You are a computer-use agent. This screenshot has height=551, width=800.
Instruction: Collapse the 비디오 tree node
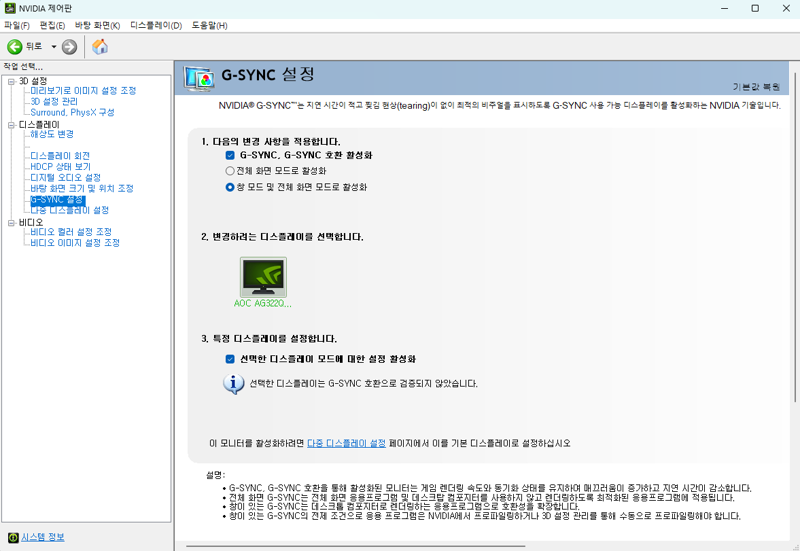[11, 223]
